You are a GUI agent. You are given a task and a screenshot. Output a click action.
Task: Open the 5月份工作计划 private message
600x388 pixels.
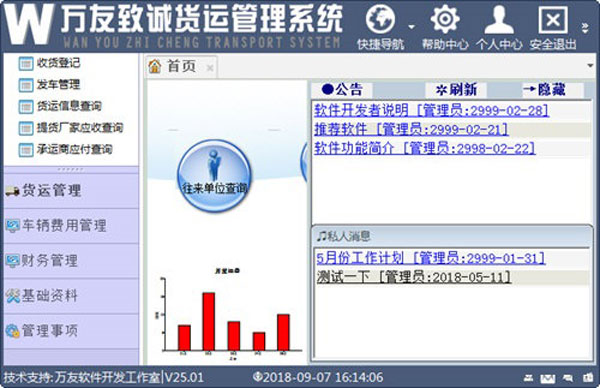[x=431, y=258]
